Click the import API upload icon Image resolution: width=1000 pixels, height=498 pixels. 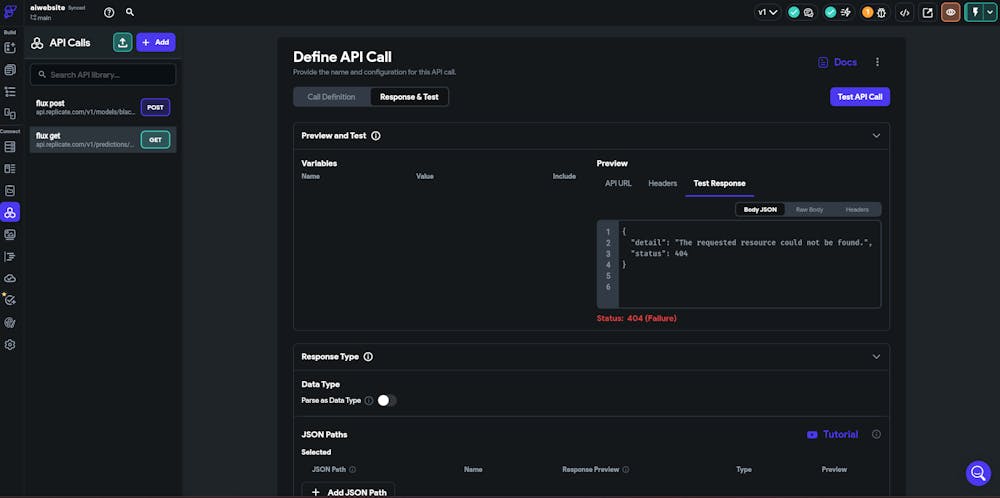click(123, 42)
